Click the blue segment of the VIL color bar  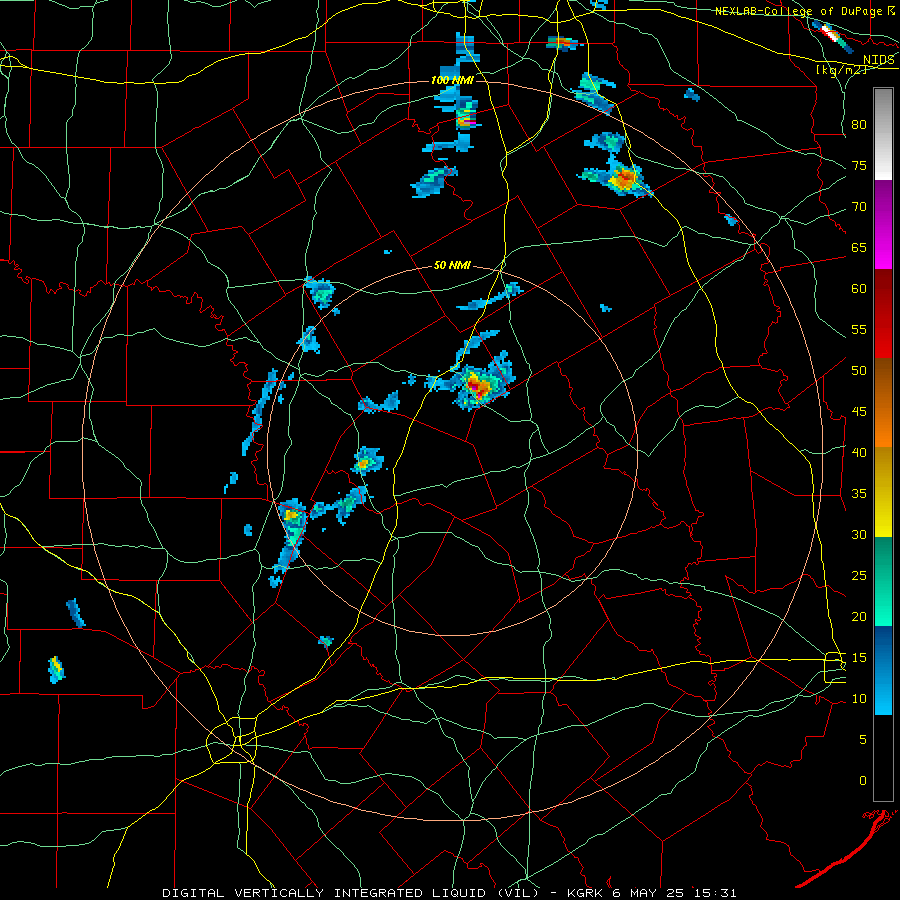point(883,670)
